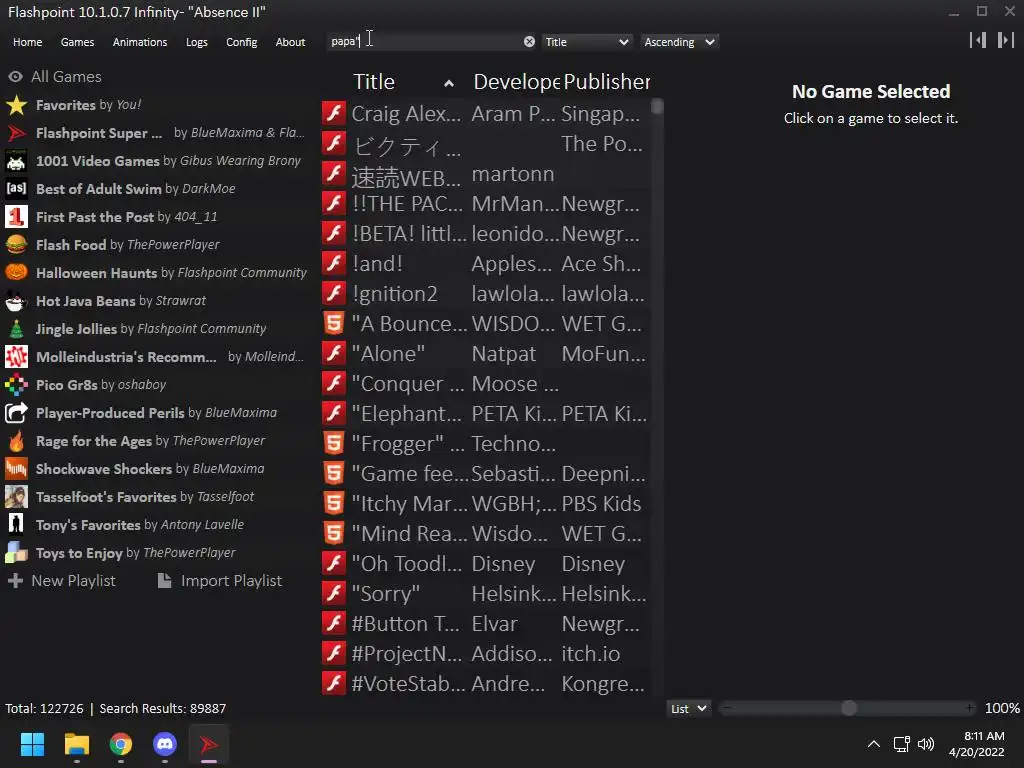Open the Games tab
This screenshot has height=768, width=1024.
coord(77,42)
